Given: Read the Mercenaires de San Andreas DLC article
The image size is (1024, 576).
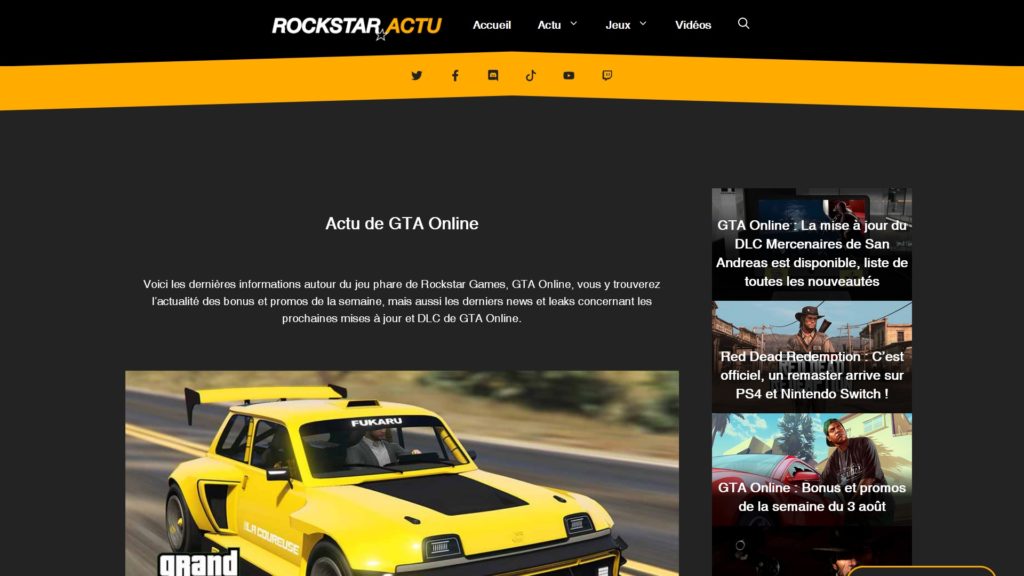Looking at the screenshot, I should pyautogui.click(x=812, y=244).
